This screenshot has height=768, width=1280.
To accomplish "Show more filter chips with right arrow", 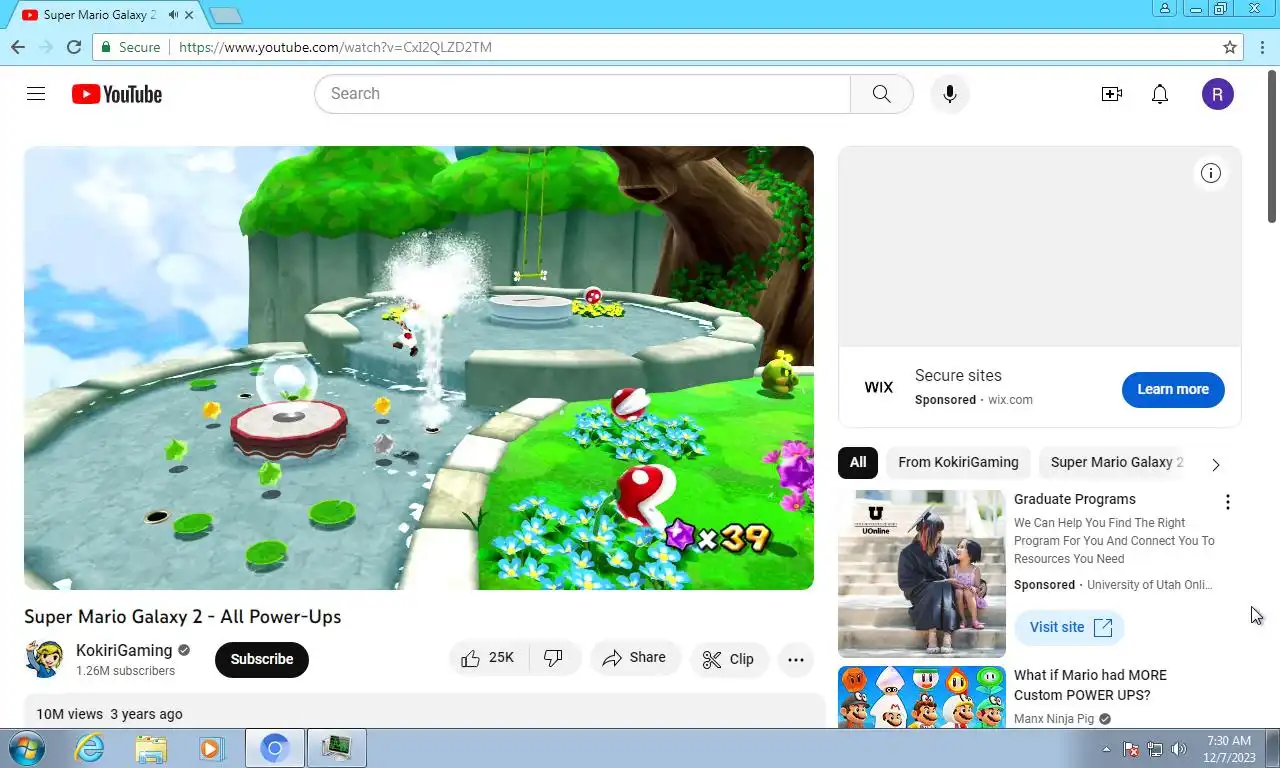I will (x=1216, y=464).
